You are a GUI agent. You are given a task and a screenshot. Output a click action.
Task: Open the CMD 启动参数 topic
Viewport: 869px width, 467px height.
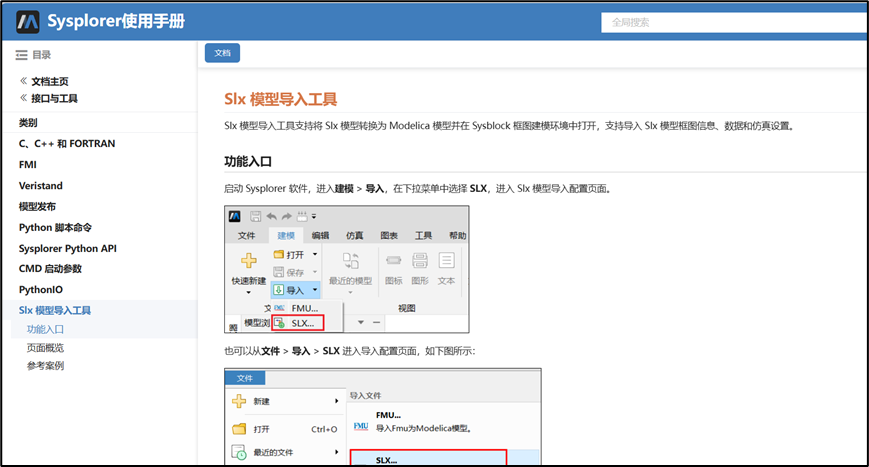point(50,269)
